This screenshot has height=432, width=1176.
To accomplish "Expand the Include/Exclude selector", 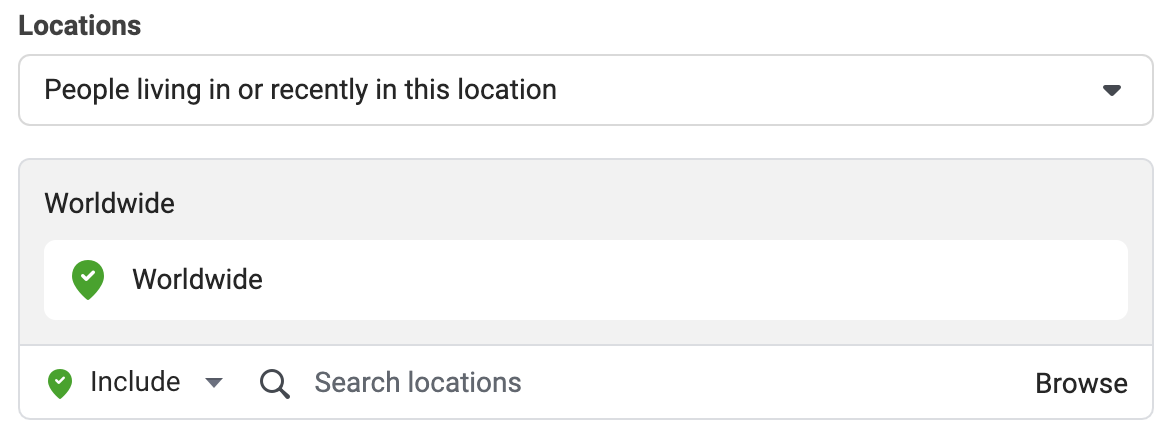I will pos(135,383).
